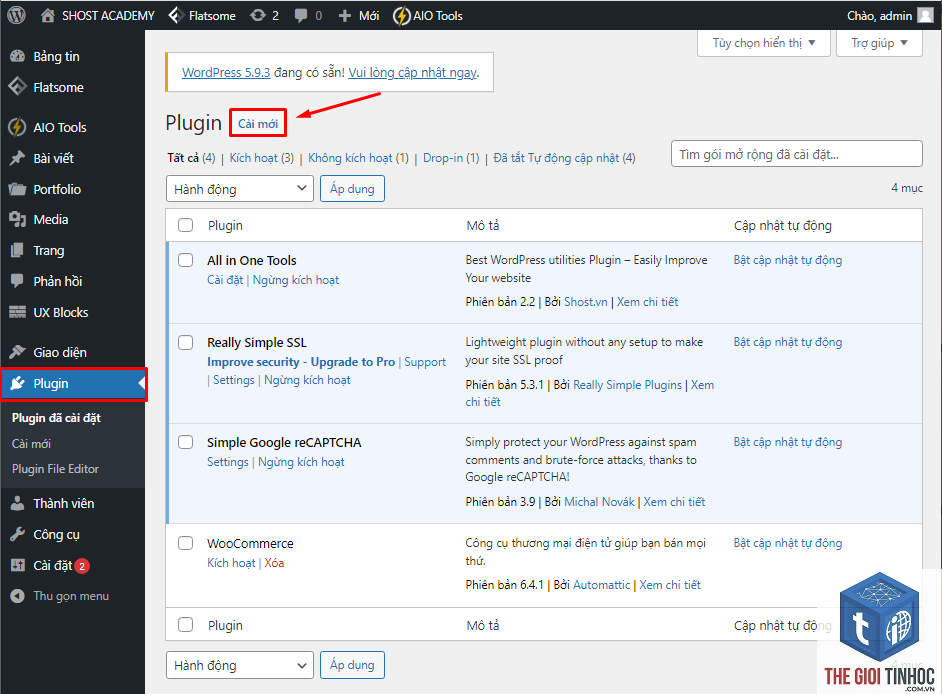
Task: Open Settings link under Simple Google reCAPTCHA
Action: click(228, 461)
